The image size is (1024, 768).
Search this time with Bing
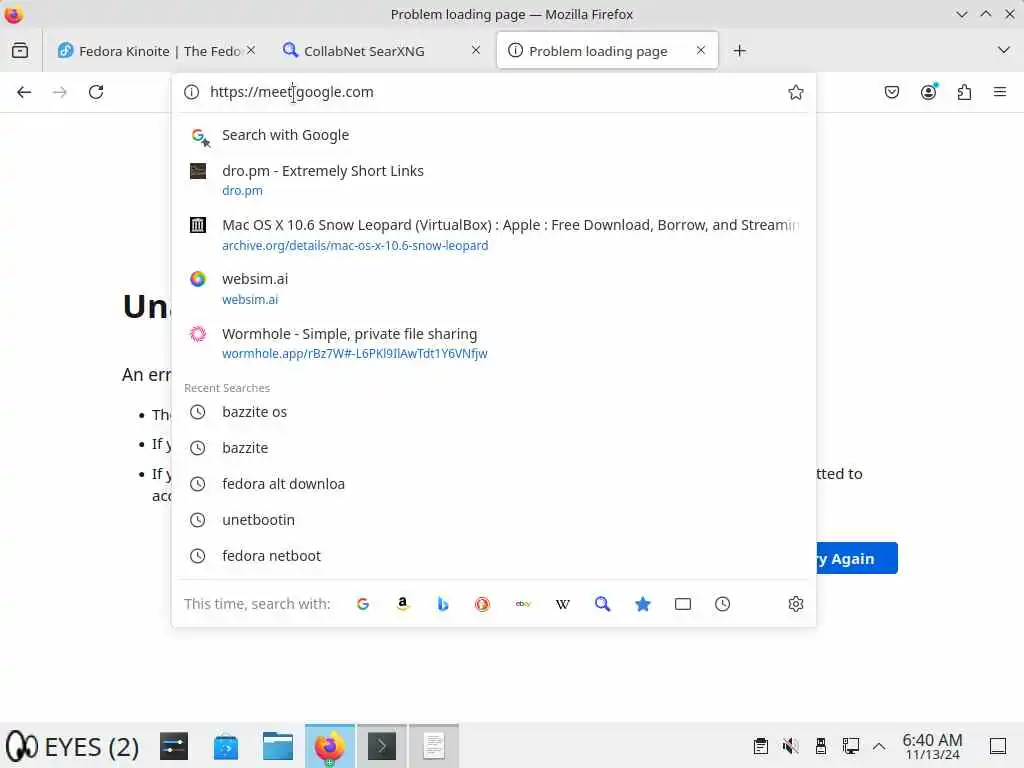443,604
